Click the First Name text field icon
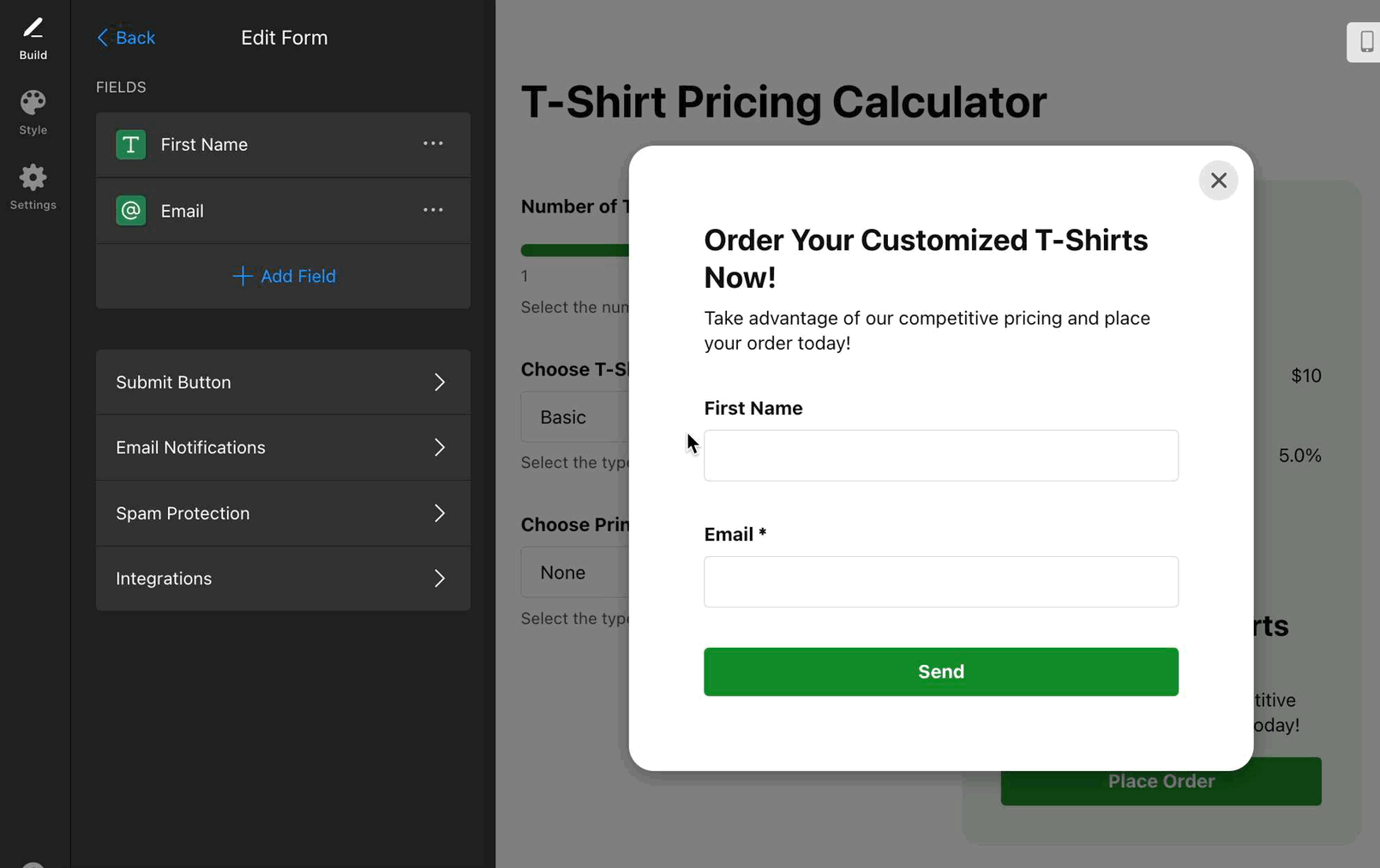Viewport: 1380px width, 868px height. click(131, 145)
